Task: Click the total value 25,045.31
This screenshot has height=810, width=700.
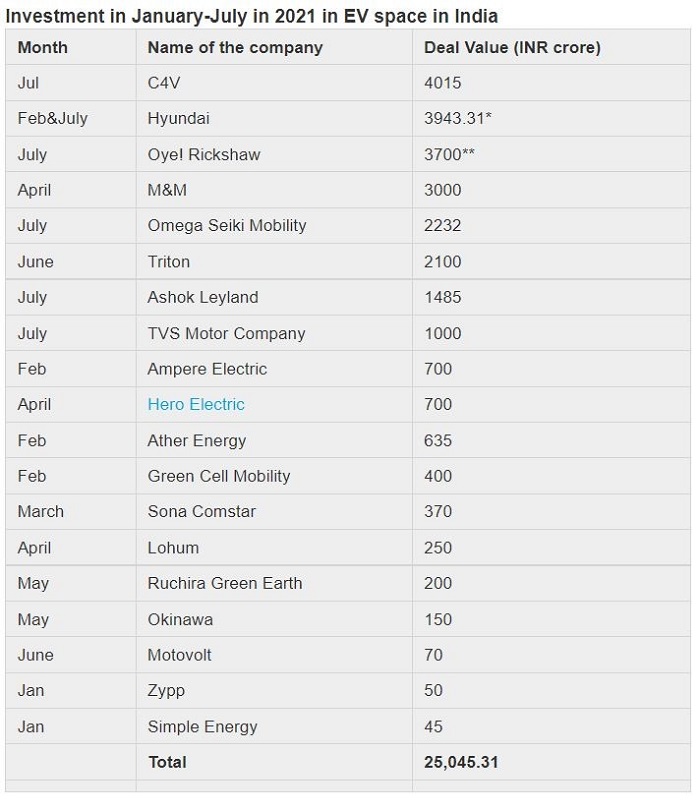Action: (x=461, y=762)
